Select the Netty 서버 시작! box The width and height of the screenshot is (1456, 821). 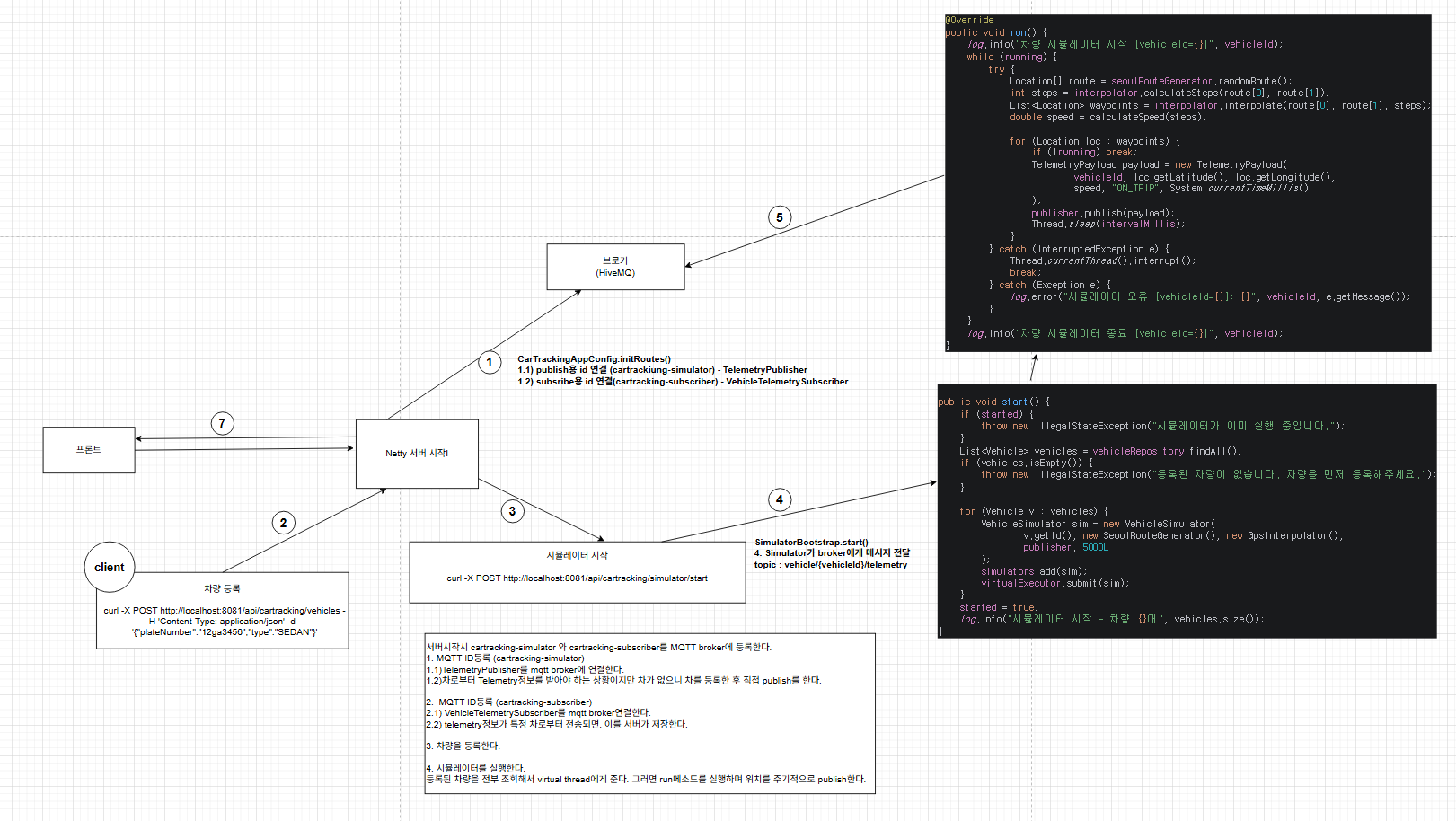click(x=417, y=454)
